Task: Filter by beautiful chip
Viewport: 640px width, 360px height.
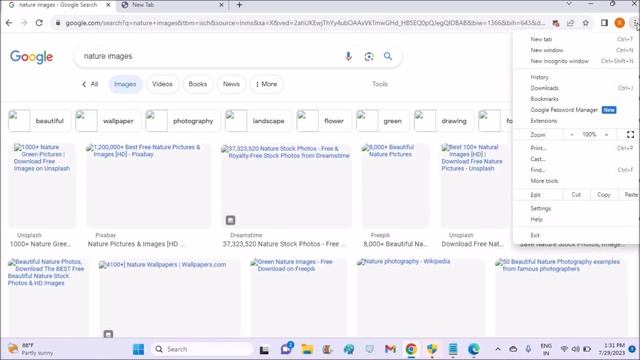Action: 39,121
